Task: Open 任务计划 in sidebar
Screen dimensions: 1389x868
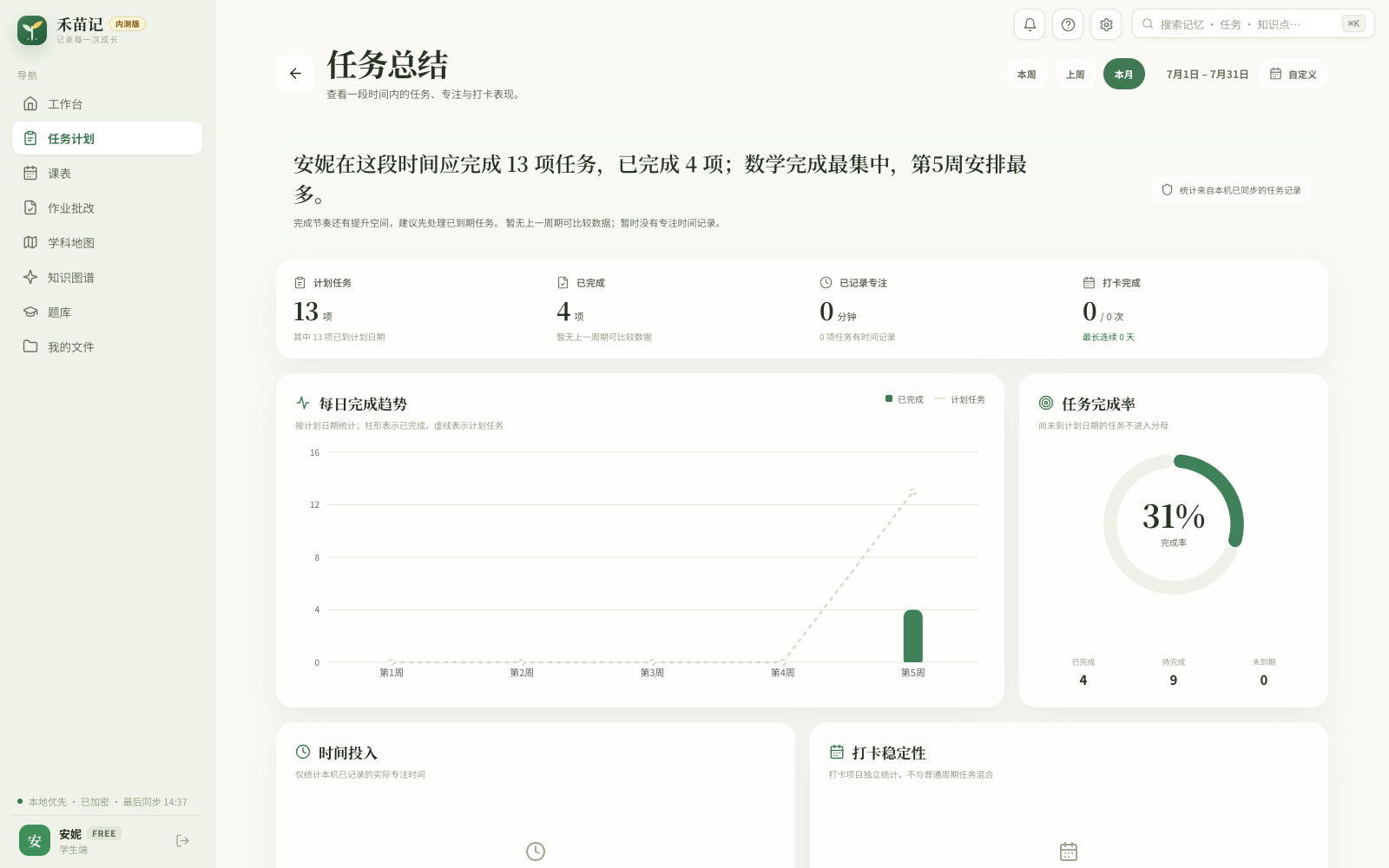Action: 108,139
